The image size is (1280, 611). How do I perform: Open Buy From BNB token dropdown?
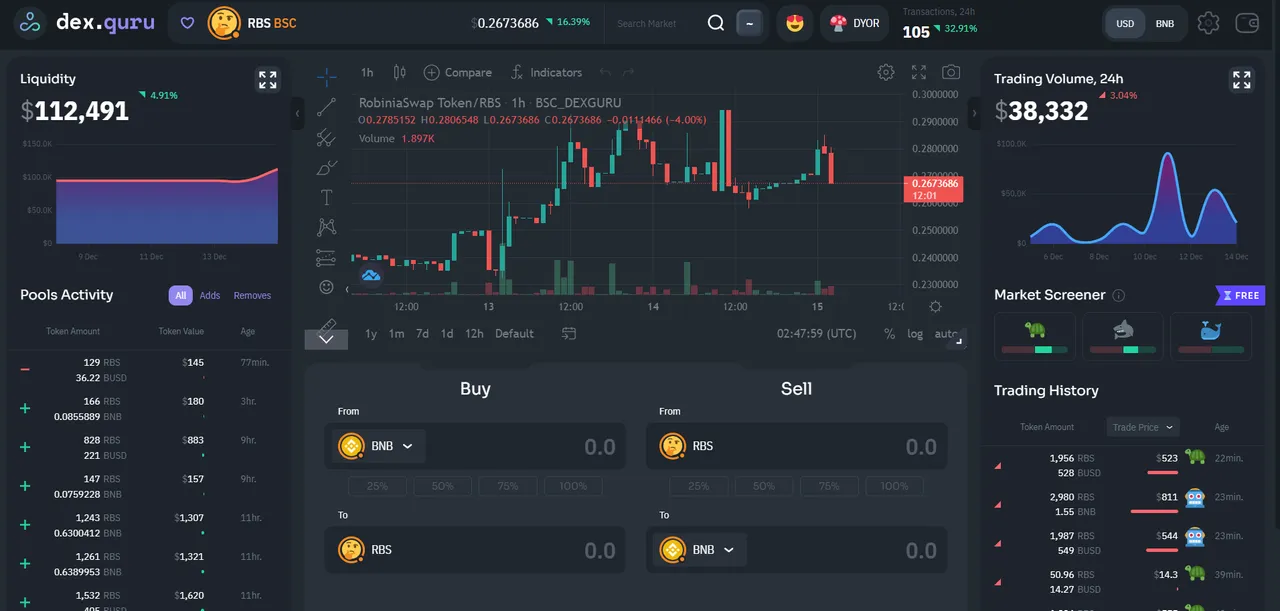(379, 446)
